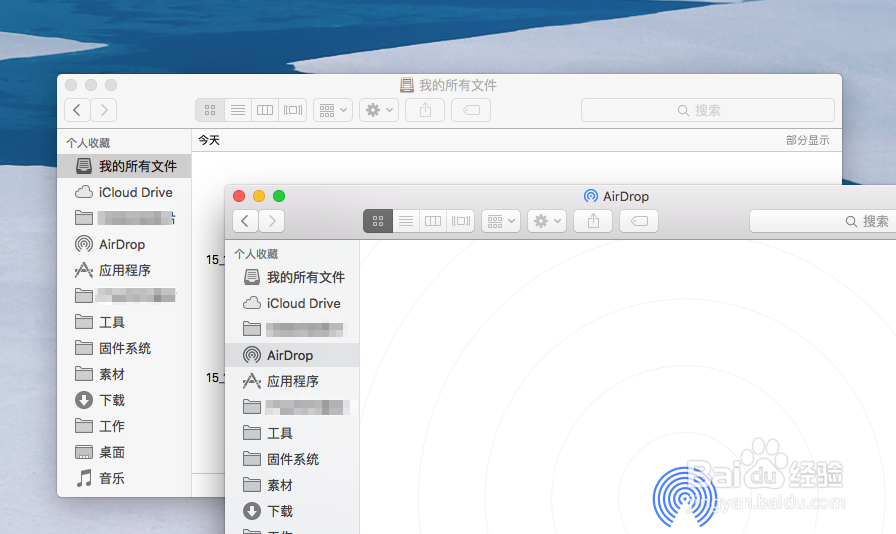Click 今天 group header in 我的所有文件 window
Screen dimensions: 896x534
tap(209, 140)
